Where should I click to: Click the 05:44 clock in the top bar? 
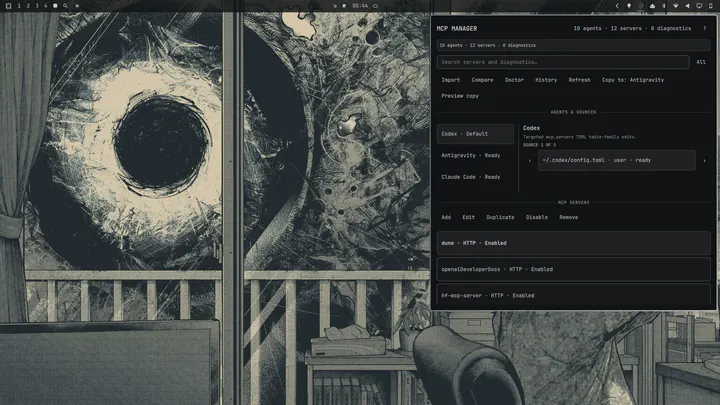360,6
